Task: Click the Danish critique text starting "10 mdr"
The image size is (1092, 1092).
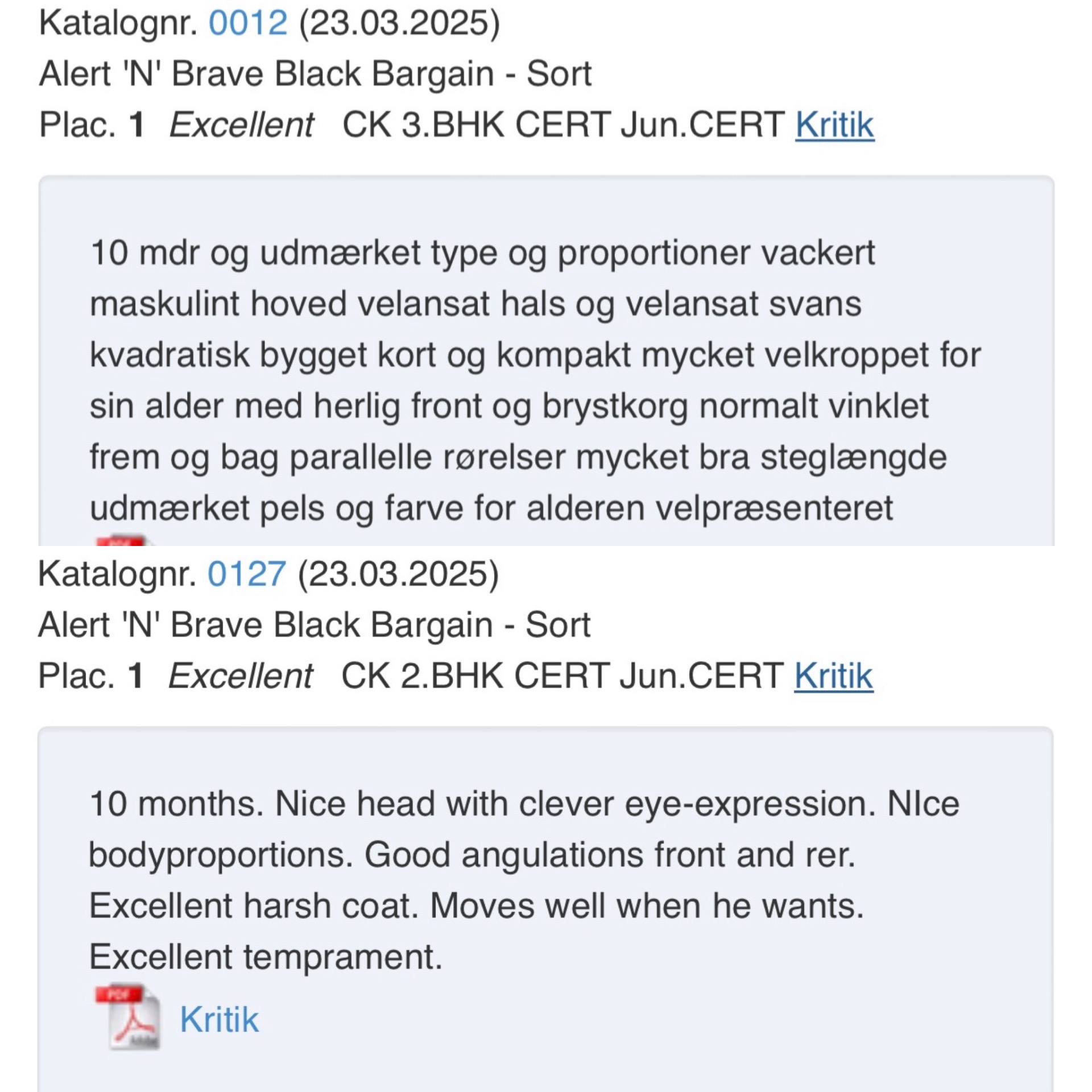Action: pyautogui.click(x=535, y=380)
